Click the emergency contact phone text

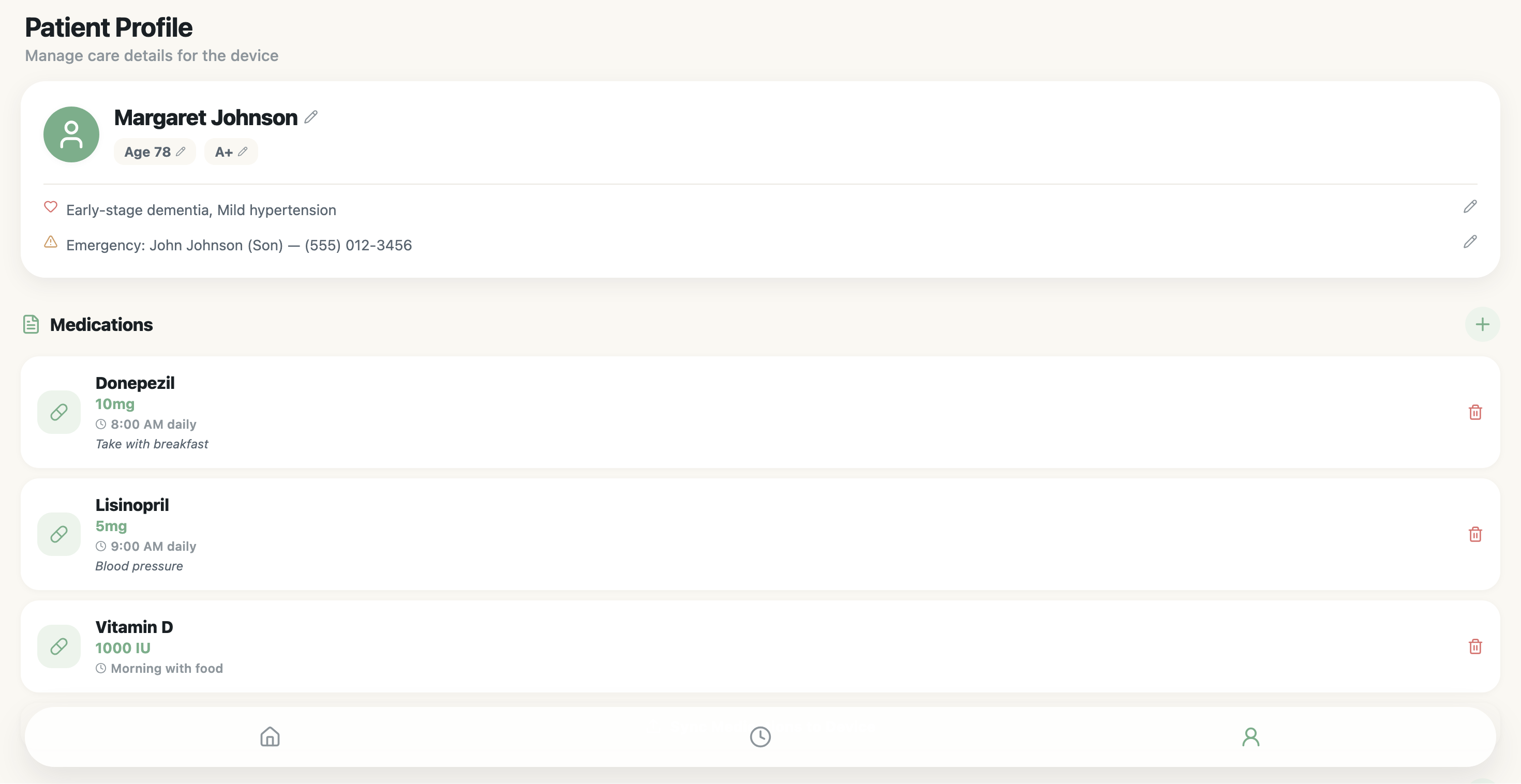[x=358, y=245]
